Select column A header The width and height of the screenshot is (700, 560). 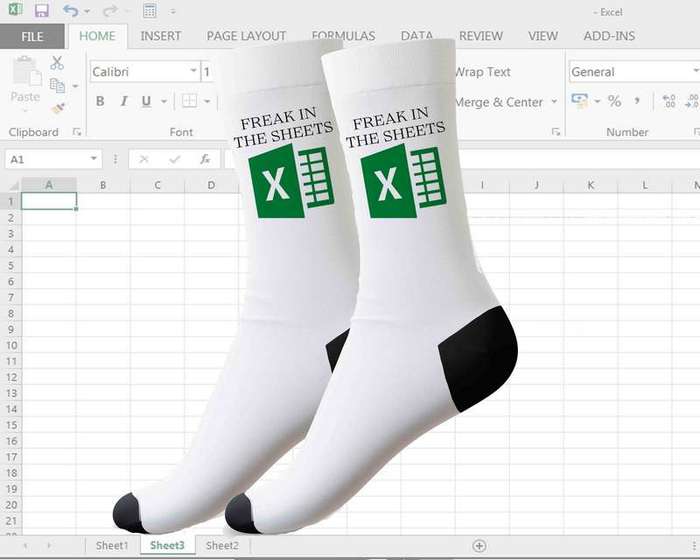pos(49,185)
